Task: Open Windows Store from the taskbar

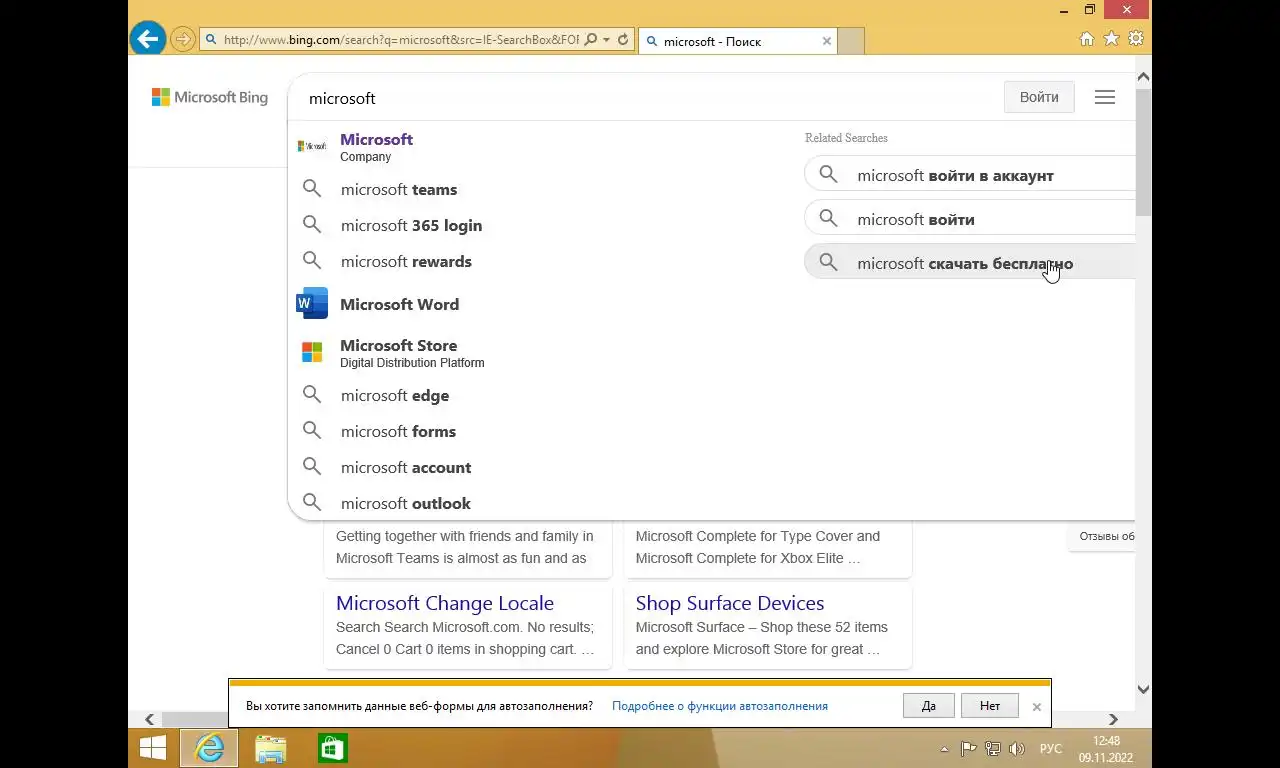Action: tap(332, 748)
